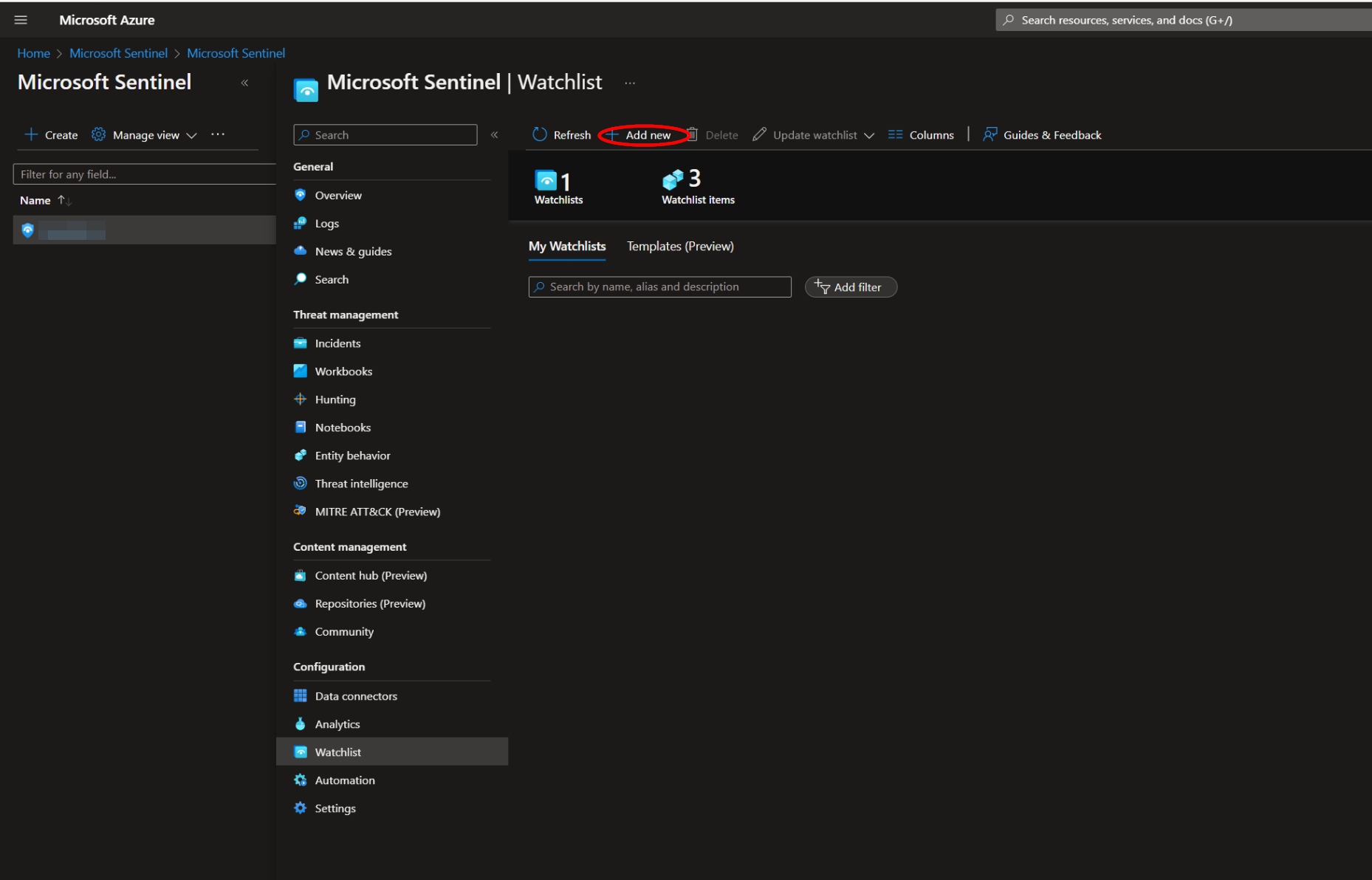Switch to Templates (Preview) tab
This screenshot has height=880, width=1372.
coord(680,246)
